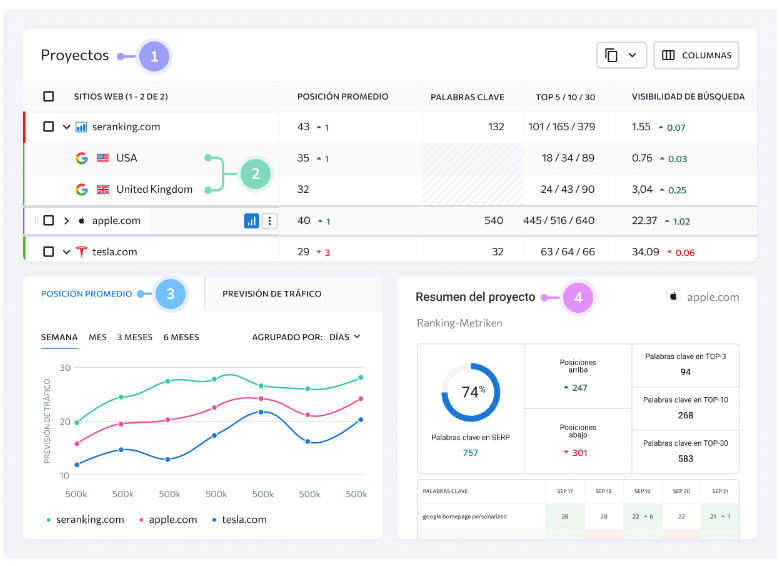The height and width of the screenshot is (566, 781).
Task: Click the Google icon in the United Kingdom row
Action: pyautogui.click(x=82, y=189)
